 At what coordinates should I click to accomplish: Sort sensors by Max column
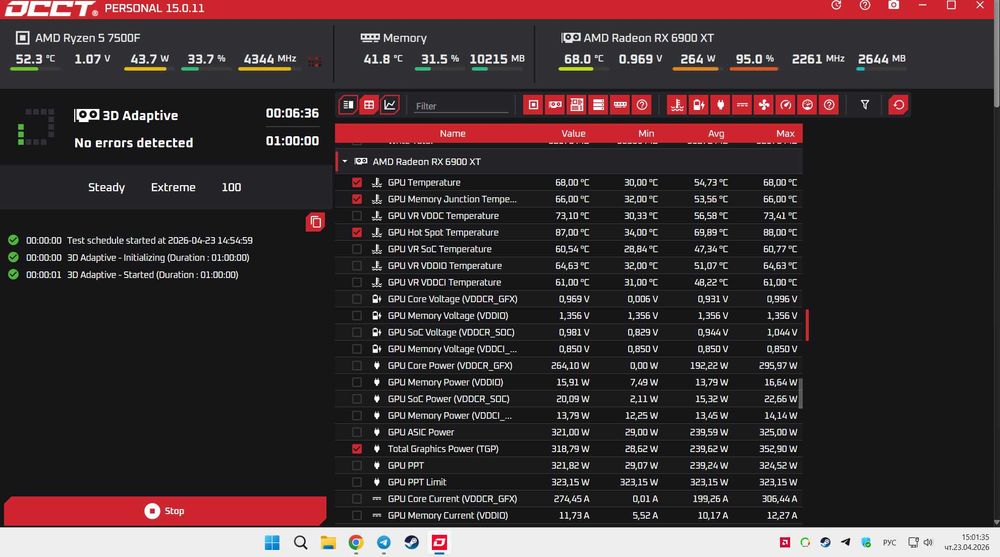coord(785,133)
